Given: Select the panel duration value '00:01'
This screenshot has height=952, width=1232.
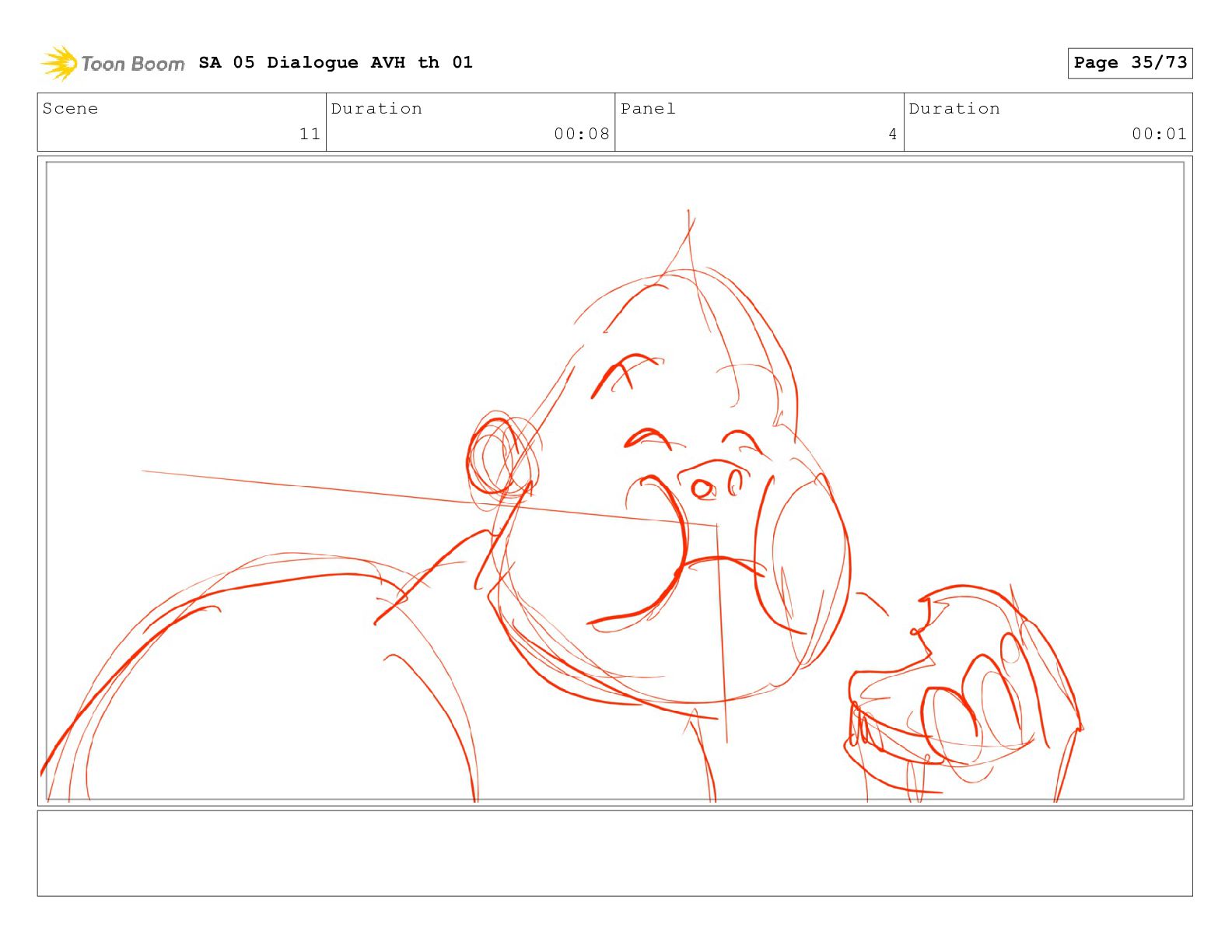Looking at the screenshot, I should 1159,134.
